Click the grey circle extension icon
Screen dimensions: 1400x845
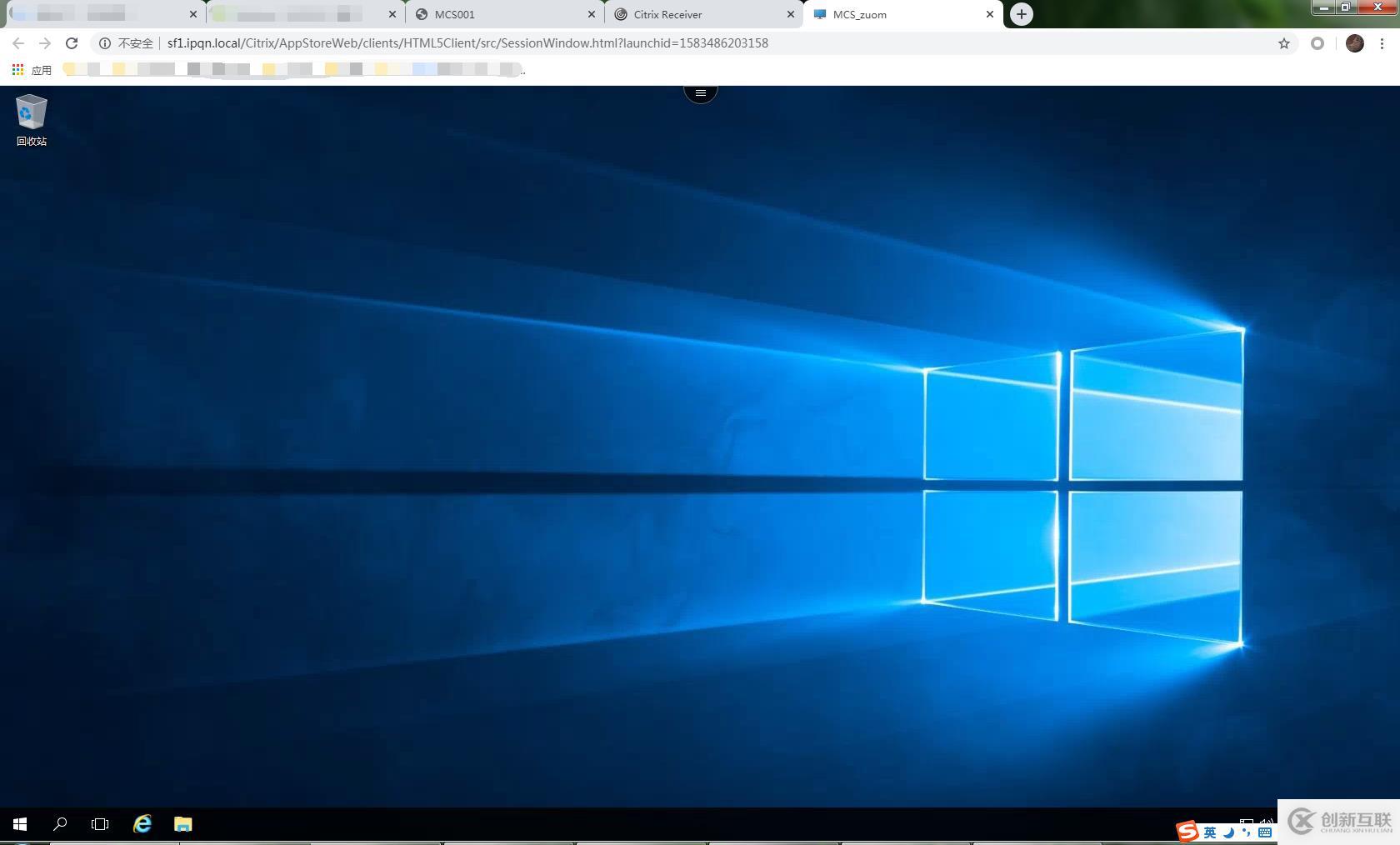click(x=1317, y=43)
